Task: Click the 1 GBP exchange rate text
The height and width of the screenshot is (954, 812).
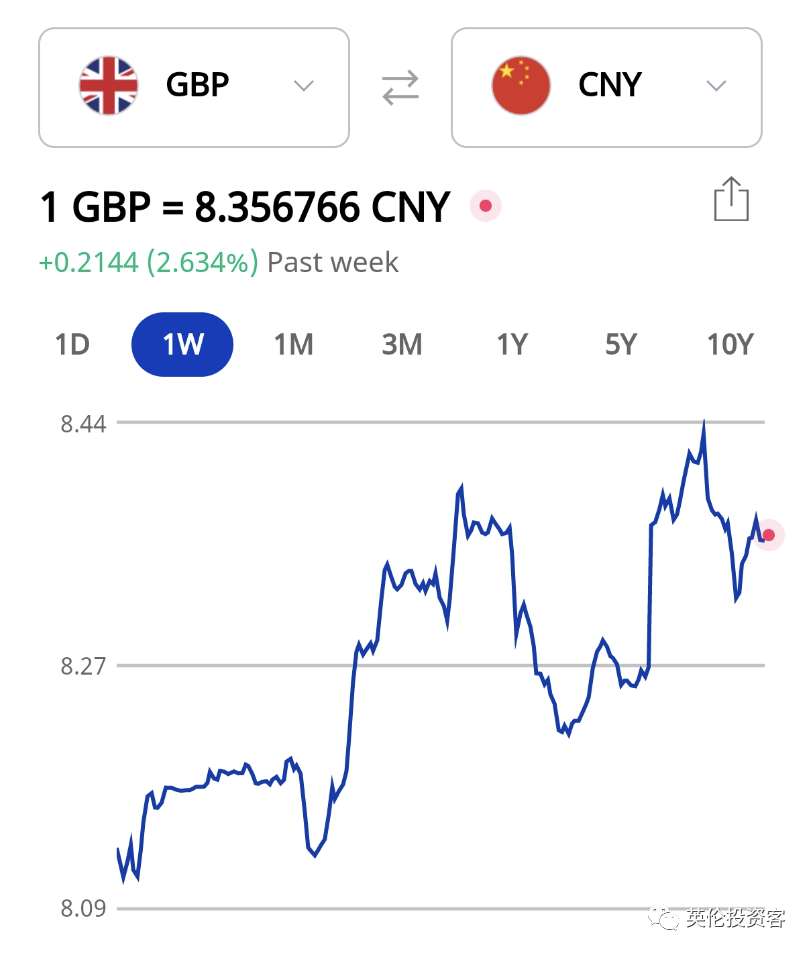Action: coord(245,207)
